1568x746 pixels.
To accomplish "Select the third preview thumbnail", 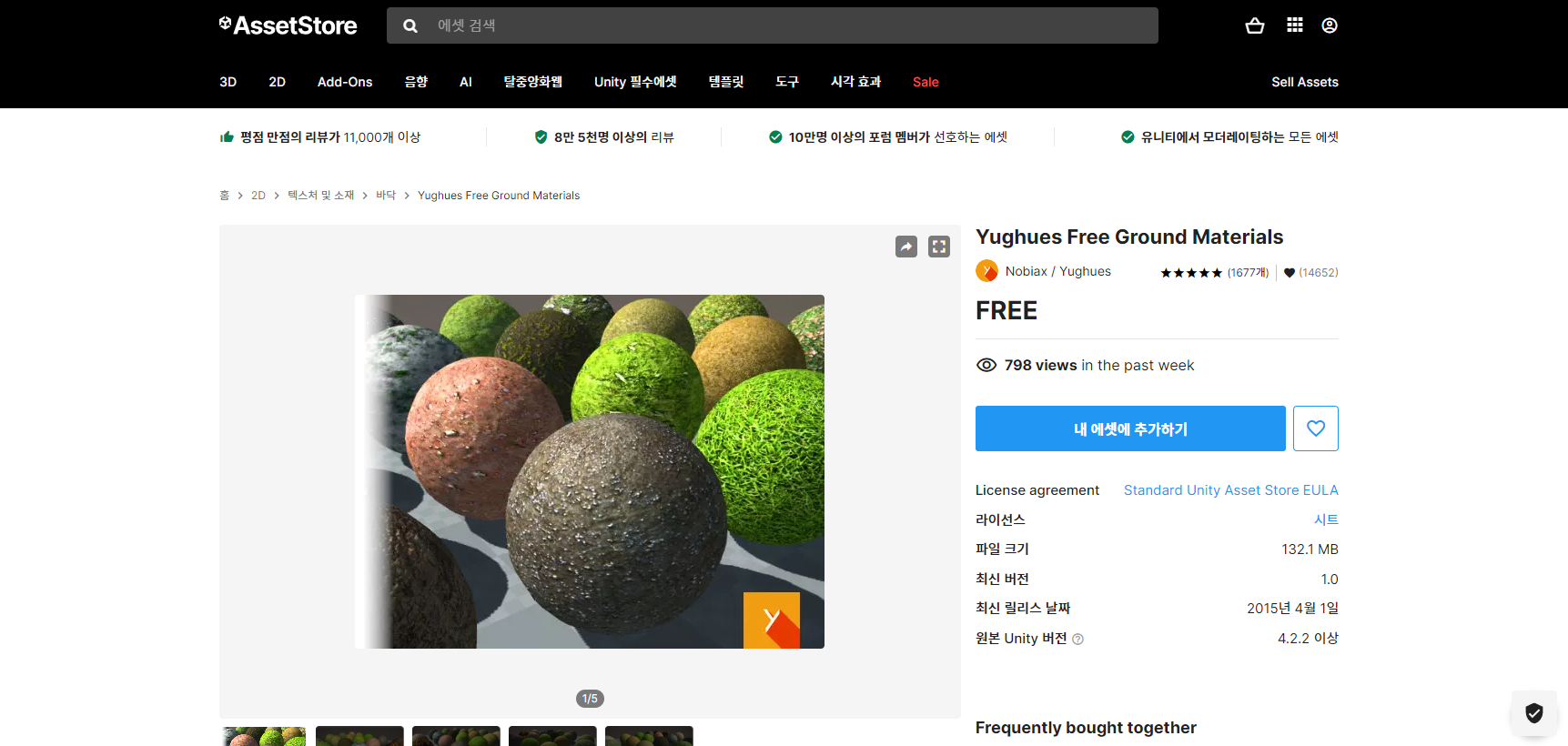I will point(456,736).
